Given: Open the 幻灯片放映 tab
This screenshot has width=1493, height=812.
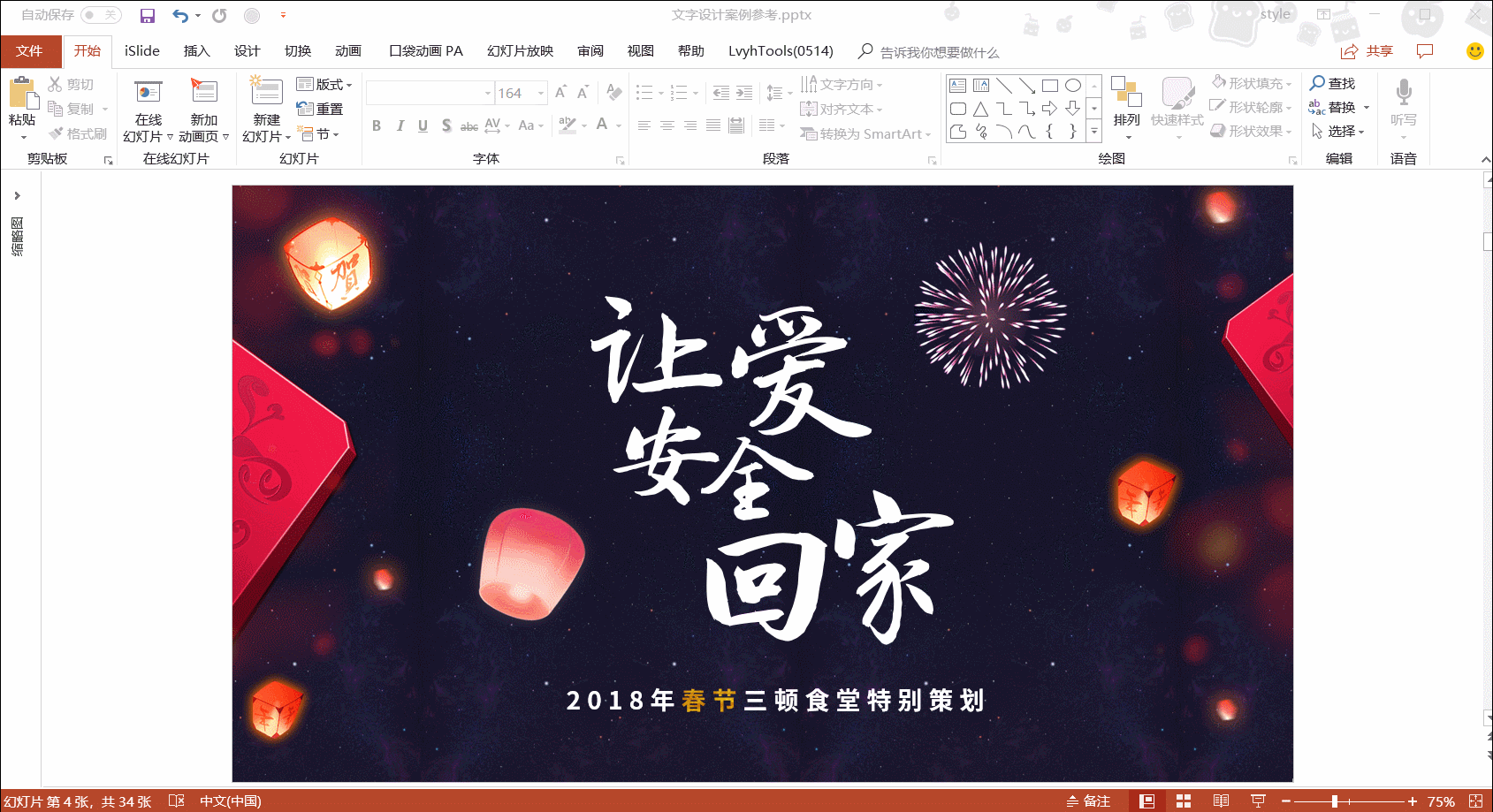Looking at the screenshot, I should point(521,51).
